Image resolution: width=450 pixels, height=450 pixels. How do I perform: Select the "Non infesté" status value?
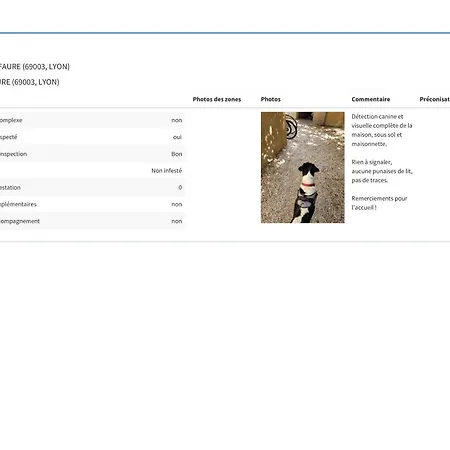coord(167,171)
